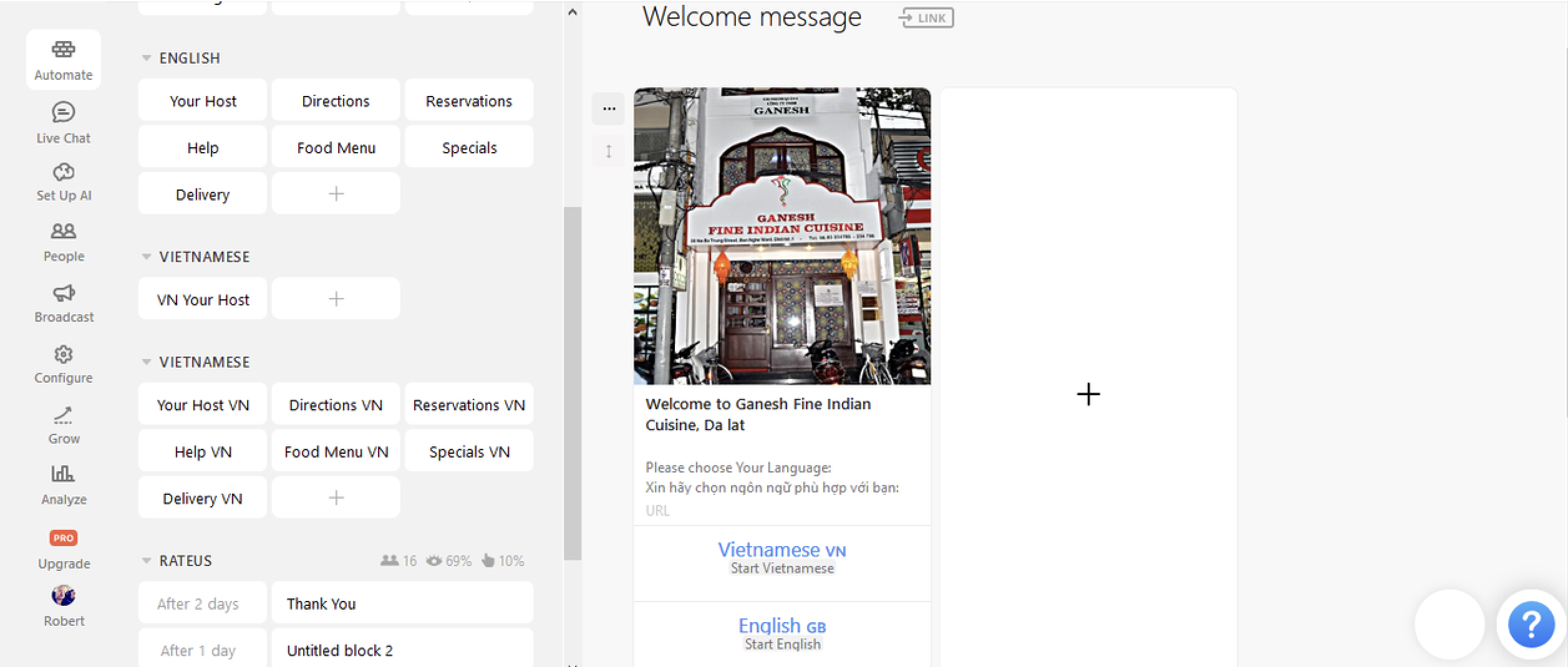Image resolution: width=1568 pixels, height=667 pixels.
Task: Click the LINK button beside Welcome message
Action: pos(926,18)
